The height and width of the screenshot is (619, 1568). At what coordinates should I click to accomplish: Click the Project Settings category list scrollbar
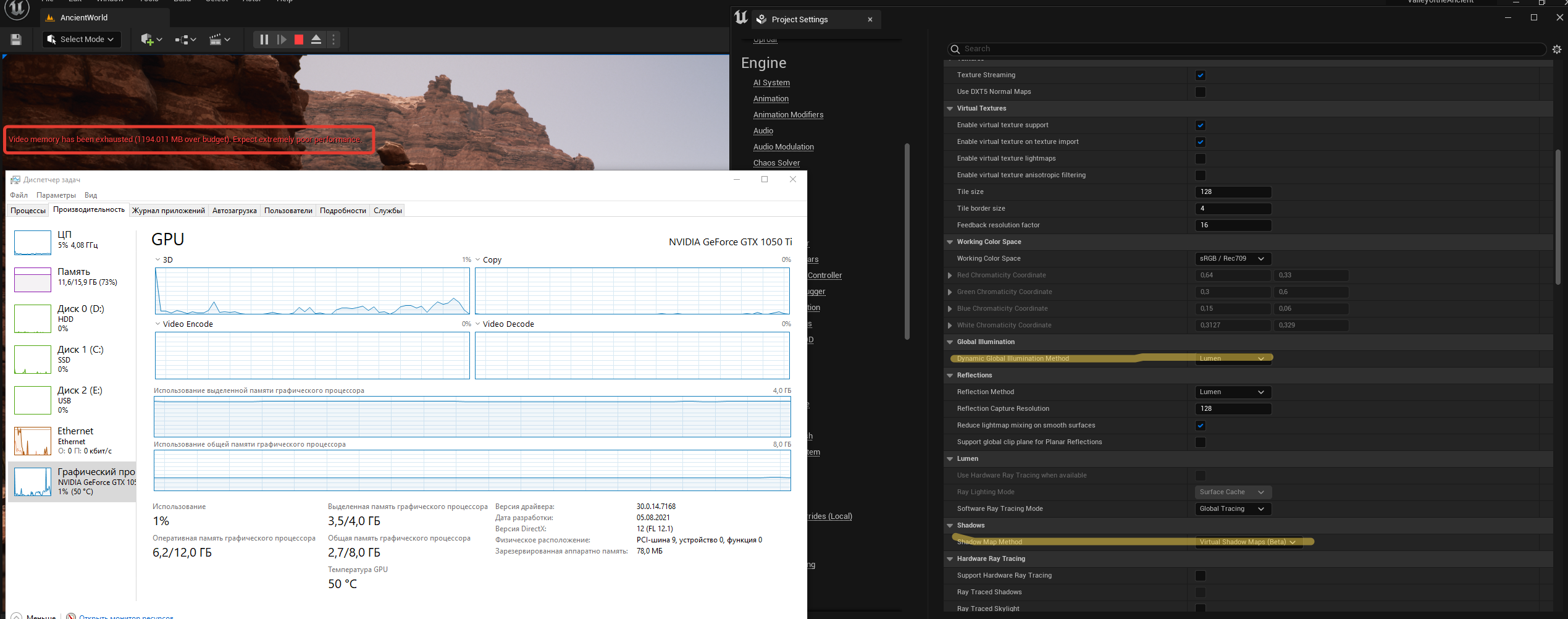click(907, 241)
